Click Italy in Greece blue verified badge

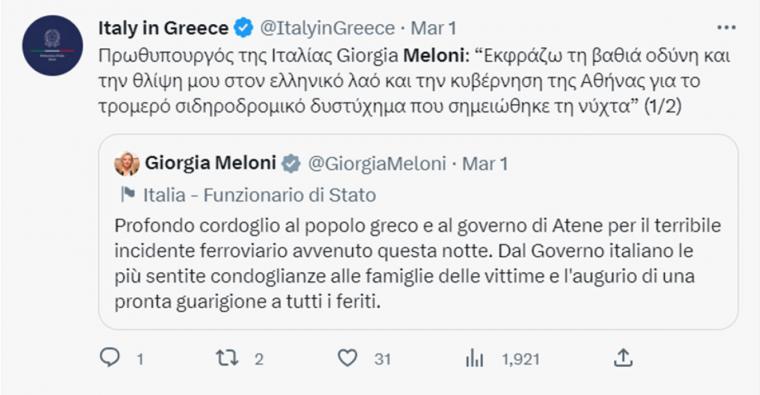[244, 28]
